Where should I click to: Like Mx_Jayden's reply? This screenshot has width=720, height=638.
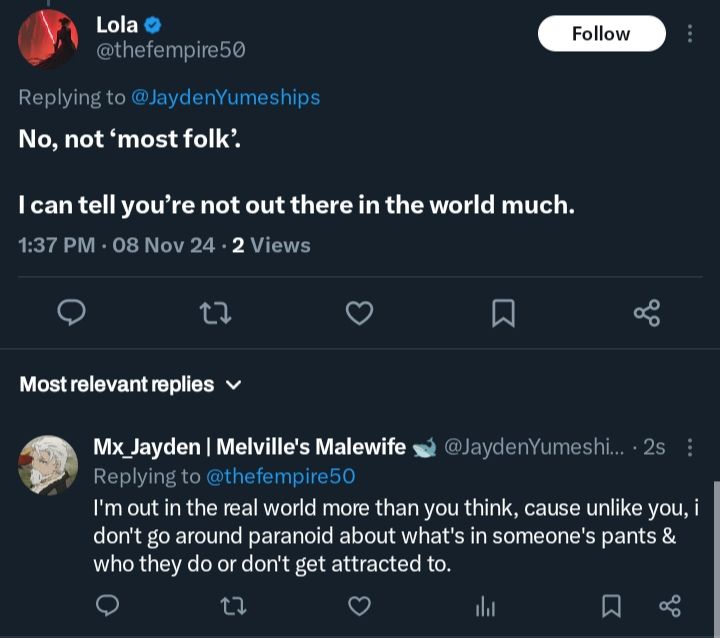359,605
